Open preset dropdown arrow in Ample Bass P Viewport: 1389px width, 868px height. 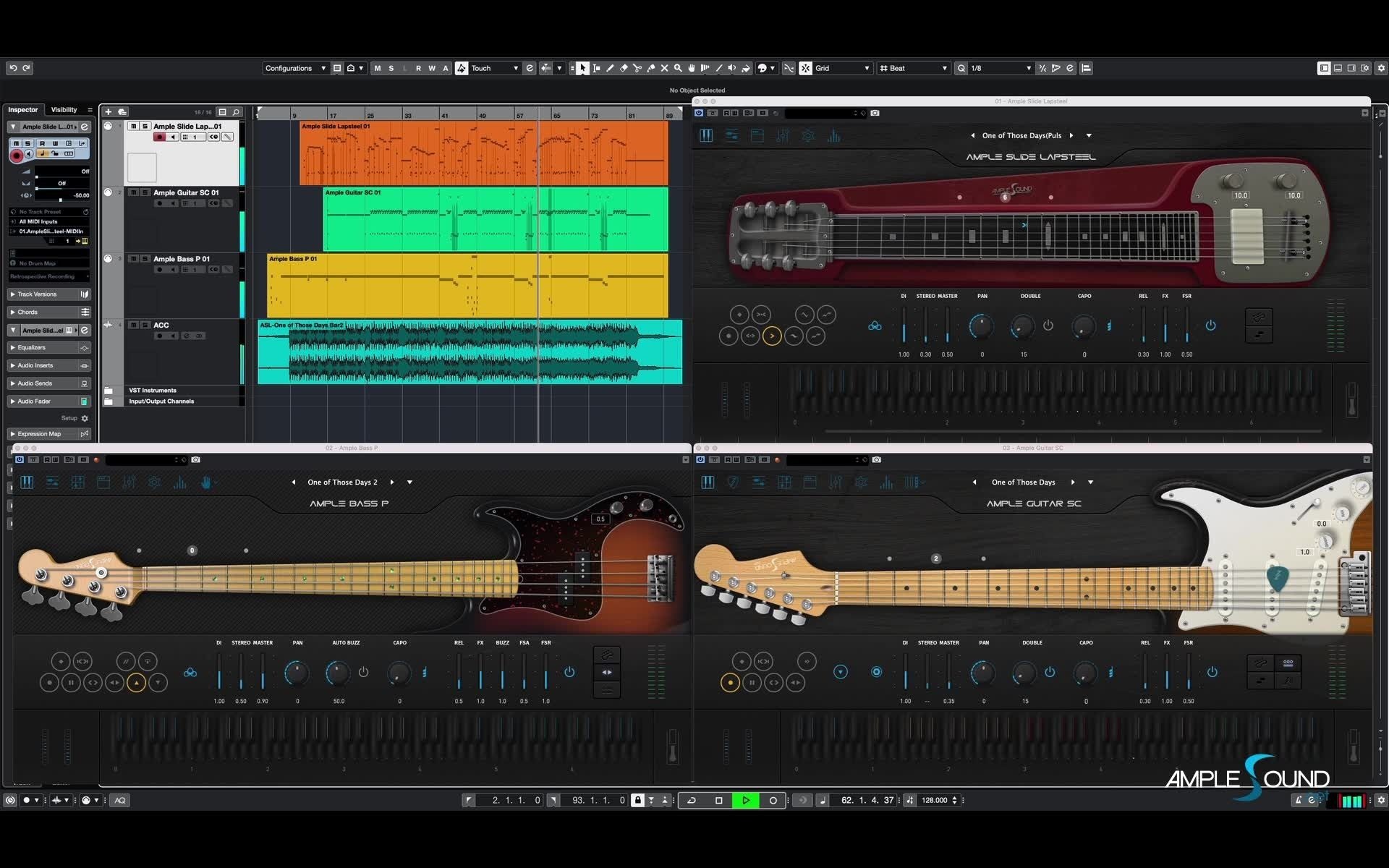[x=409, y=482]
